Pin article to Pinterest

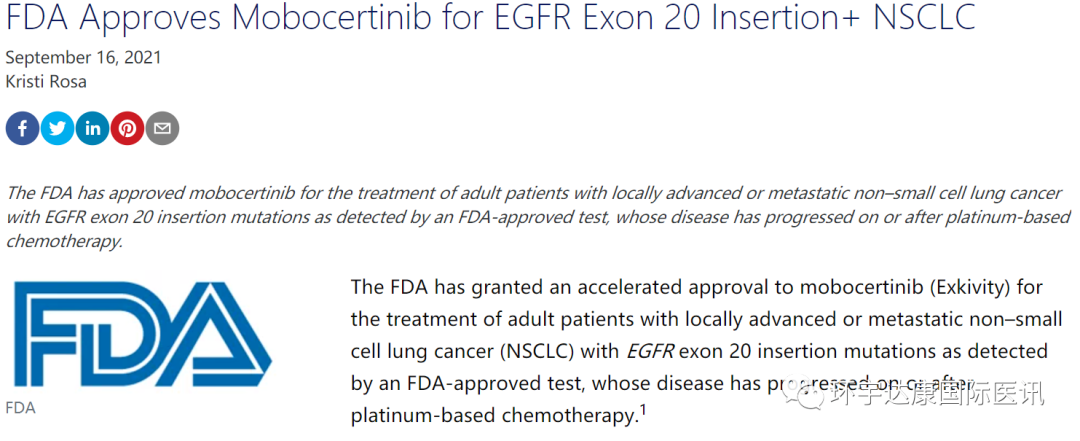point(127,128)
